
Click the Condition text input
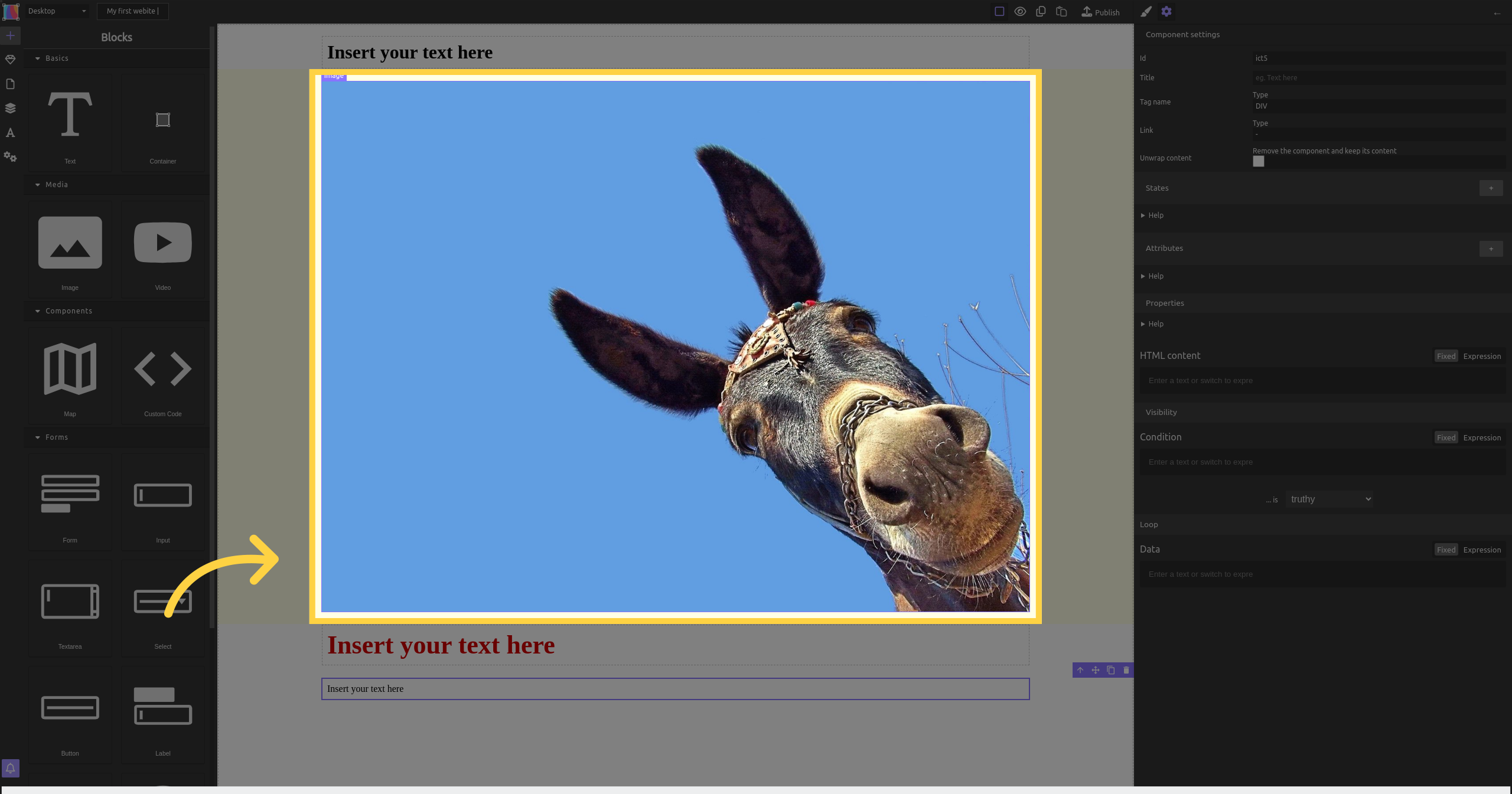pyautogui.click(x=1322, y=462)
